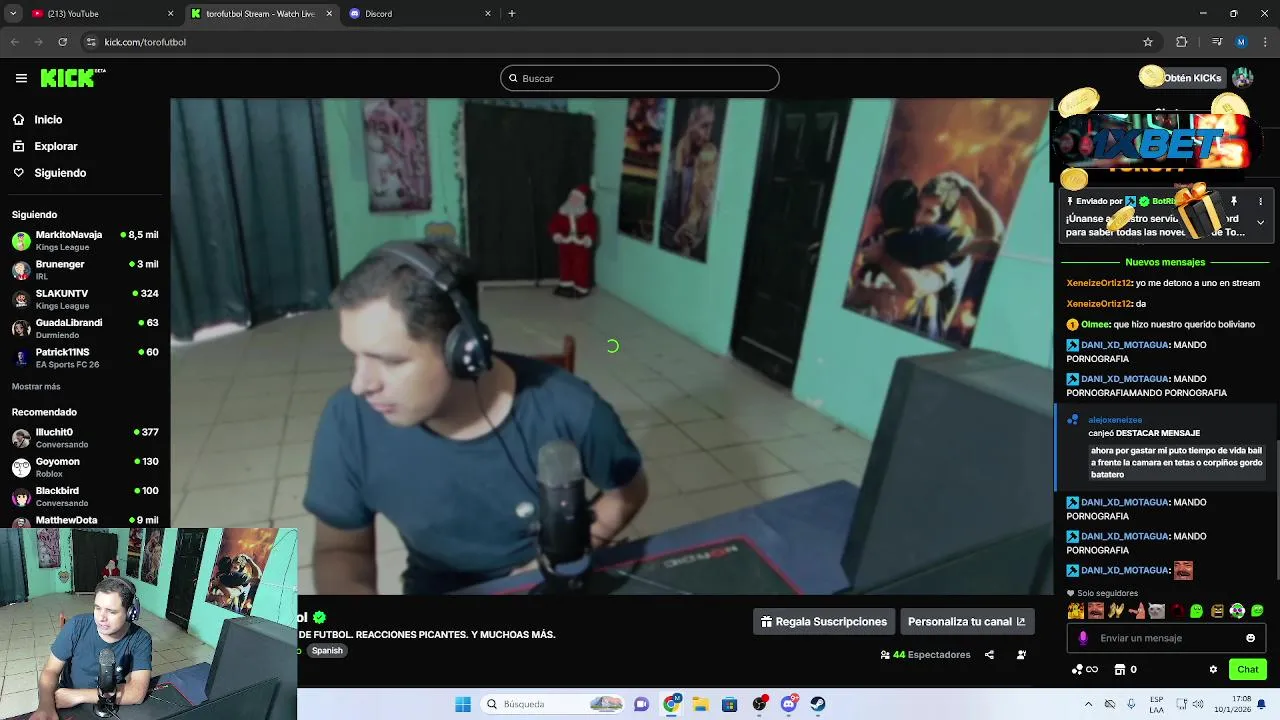
Task: Switch to the YouTube browser tab
Action: (x=100, y=14)
